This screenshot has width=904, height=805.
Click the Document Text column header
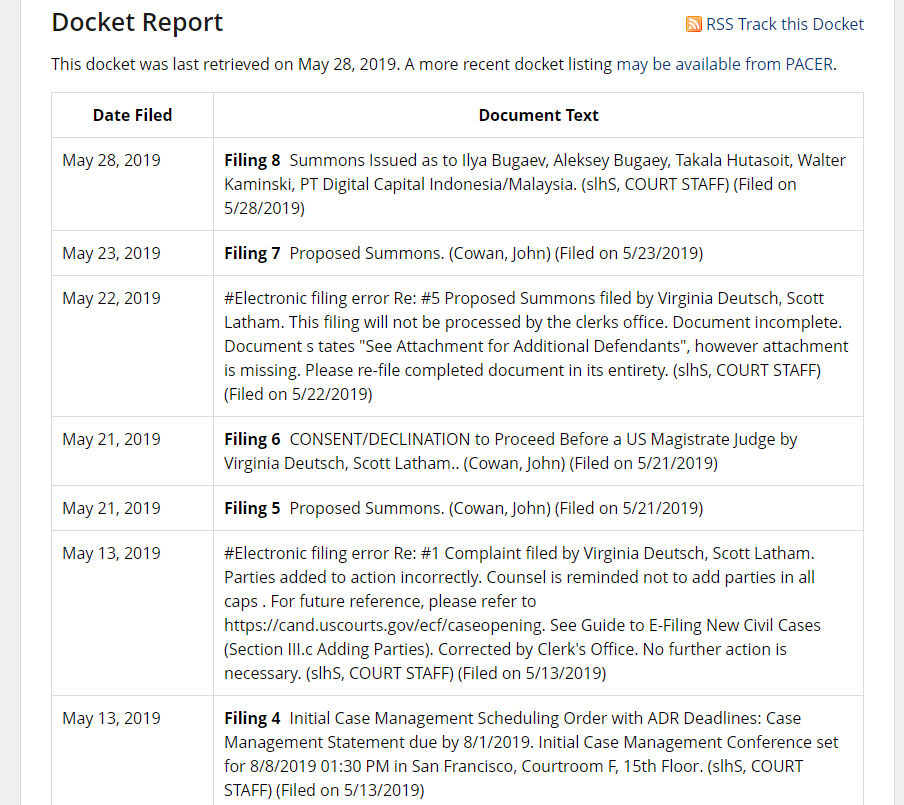538,115
